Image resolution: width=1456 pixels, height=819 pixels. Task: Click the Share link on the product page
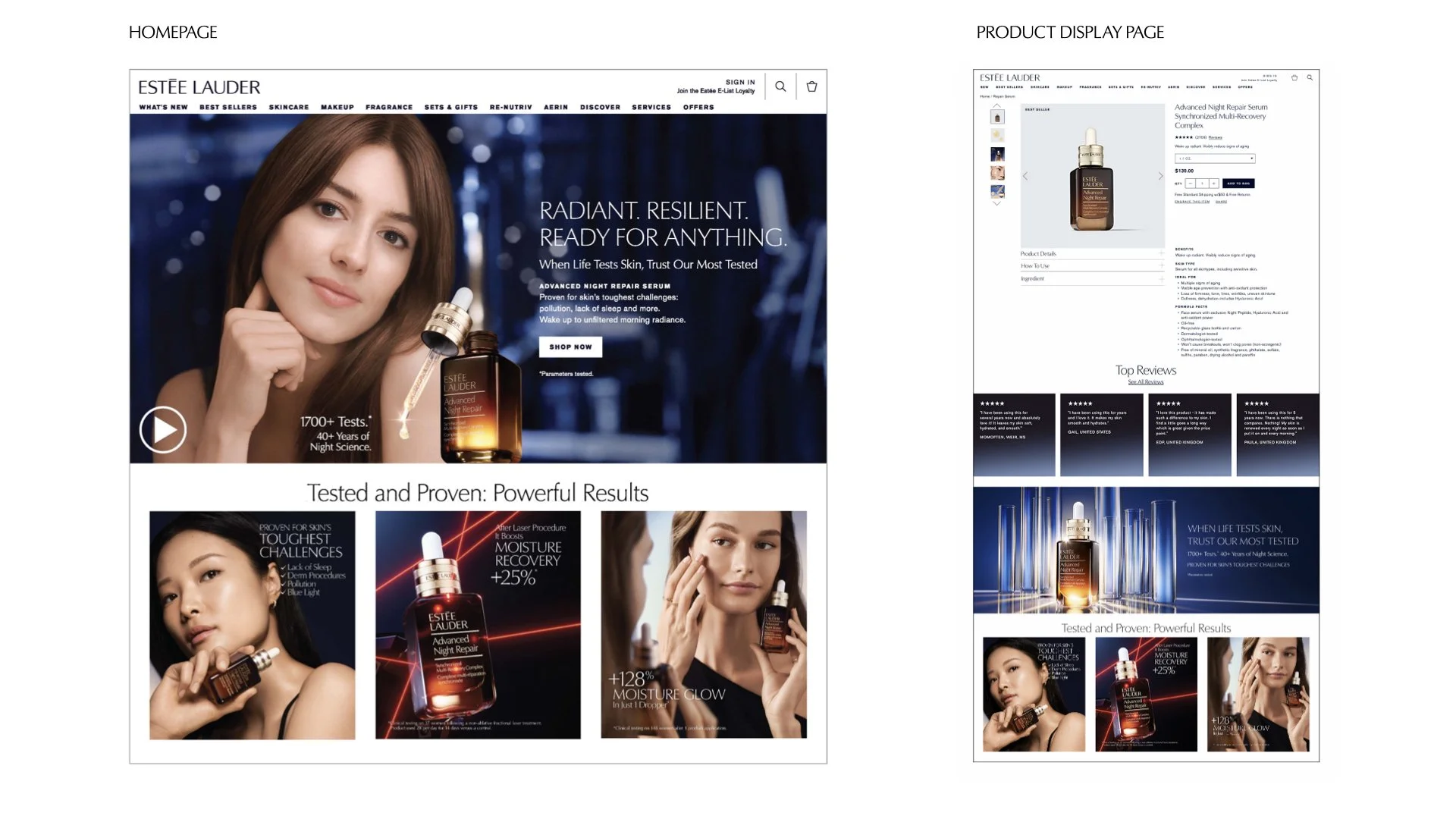[1221, 202]
